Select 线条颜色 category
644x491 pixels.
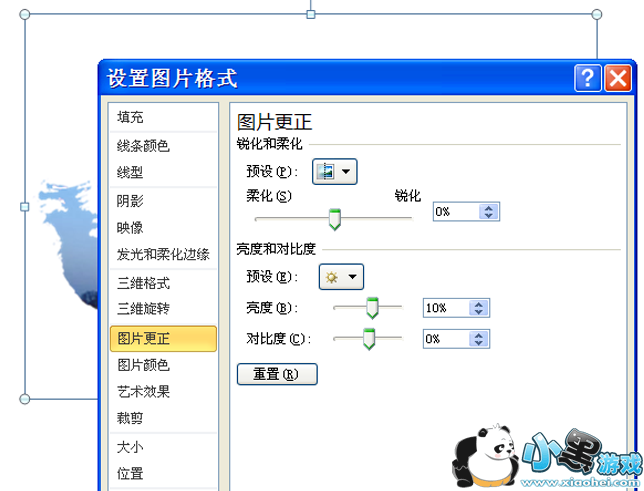tap(163, 145)
